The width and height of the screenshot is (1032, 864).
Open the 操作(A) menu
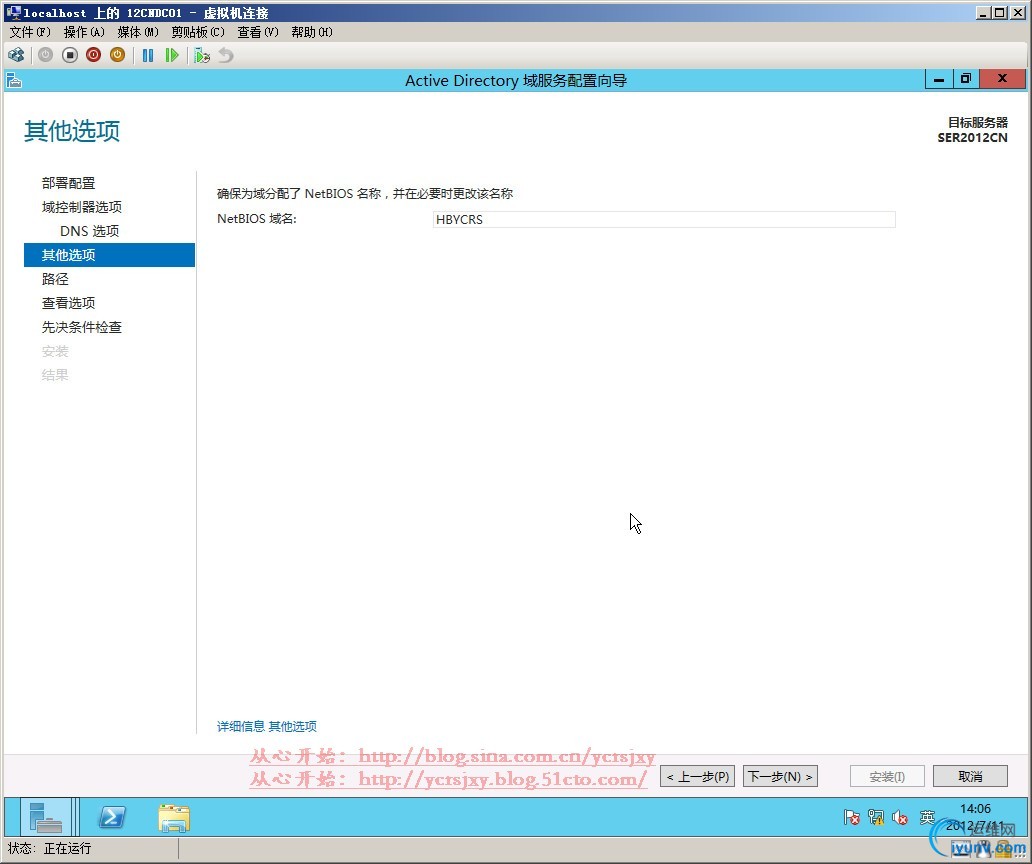click(84, 32)
